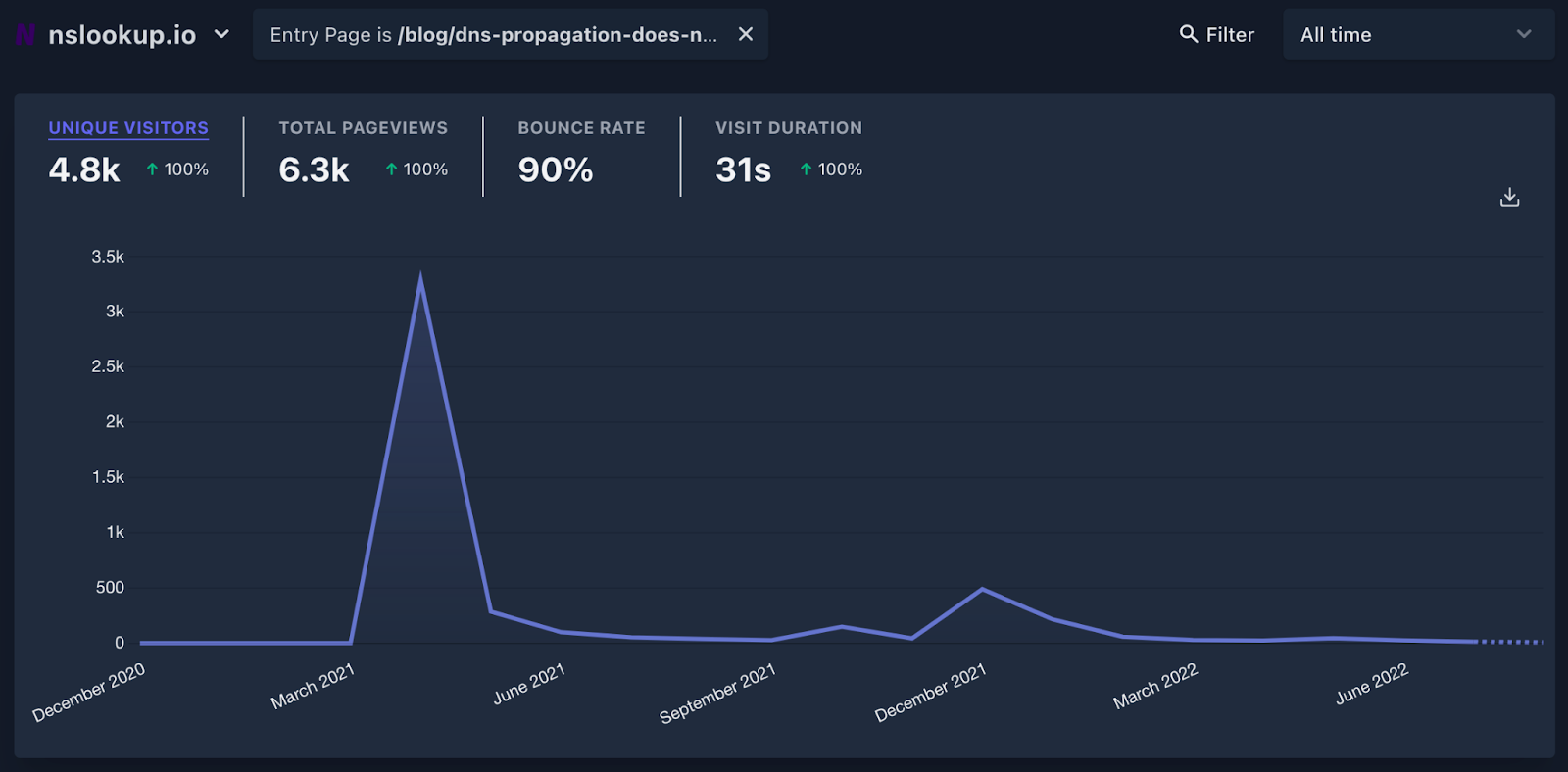
Task: Download chart data with the export icon
Action: click(x=1510, y=197)
